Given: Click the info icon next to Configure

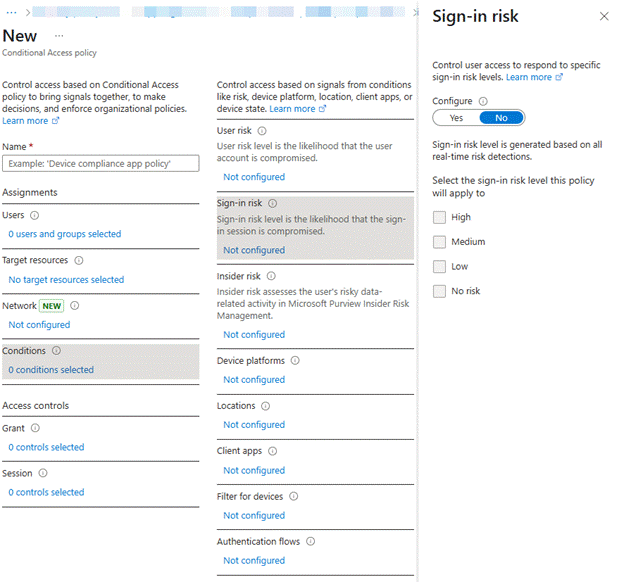Looking at the screenshot, I should (483, 101).
